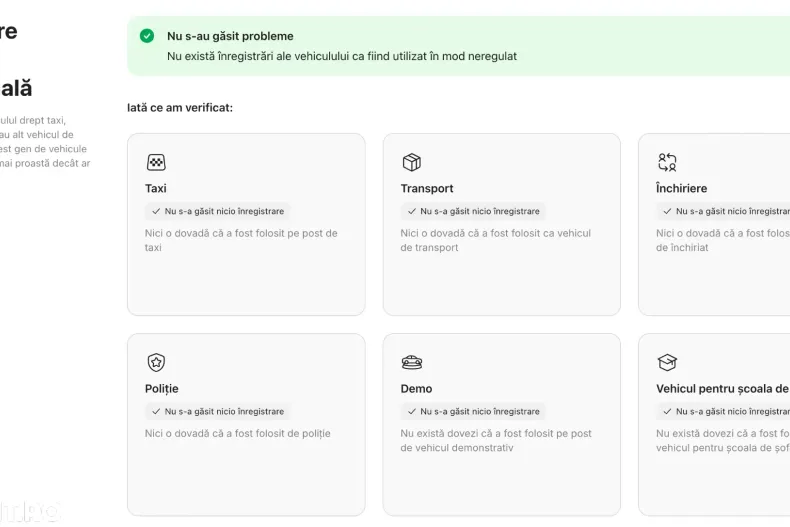Image resolution: width=790 pixels, height=527 pixels.
Task: Click the "Iată ce am verificat:" label
Action: coord(180,107)
